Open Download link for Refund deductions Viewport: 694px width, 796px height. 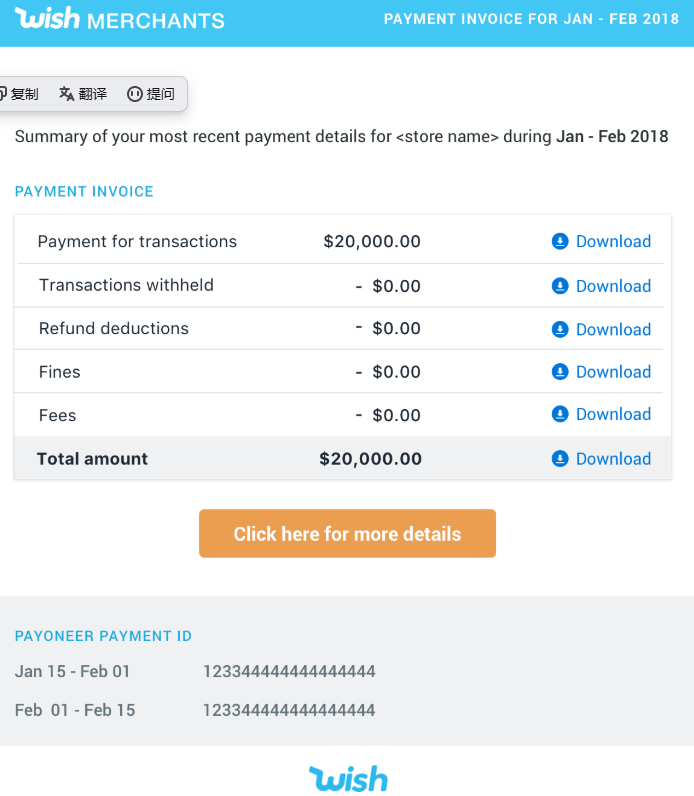point(613,329)
